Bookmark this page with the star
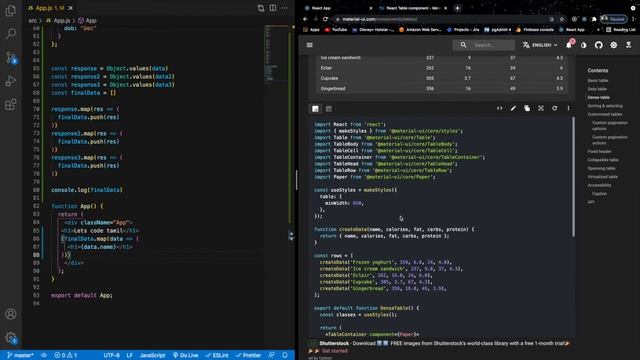This screenshot has height=360, width=640. click(x=562, y=19)
